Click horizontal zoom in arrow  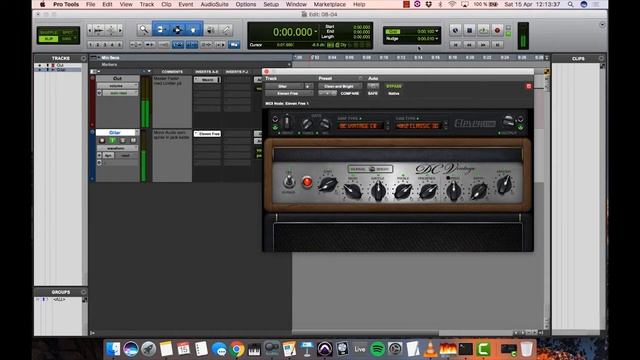tap(120, 30)
